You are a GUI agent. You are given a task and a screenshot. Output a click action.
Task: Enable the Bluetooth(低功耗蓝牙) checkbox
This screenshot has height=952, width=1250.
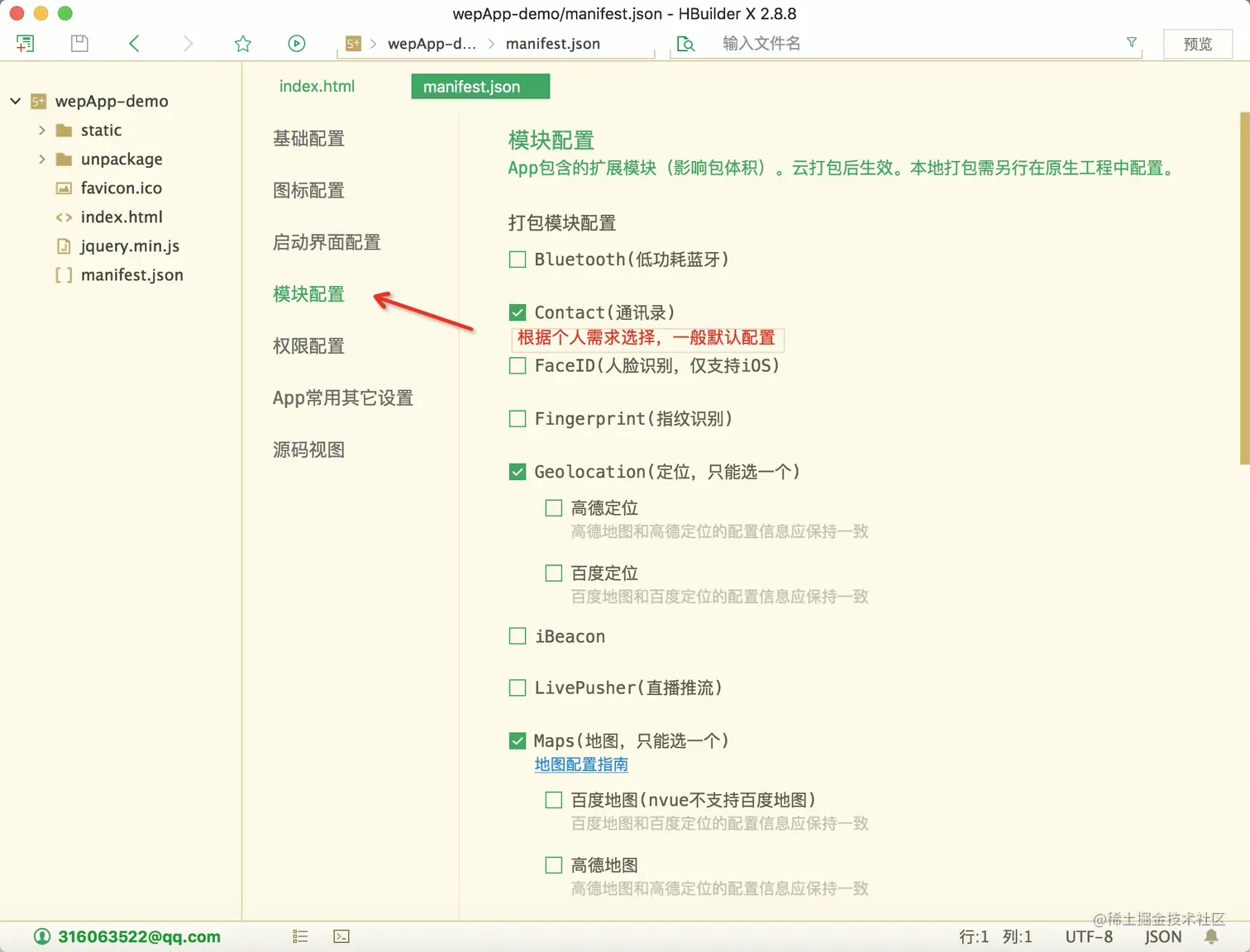[518, 259]
